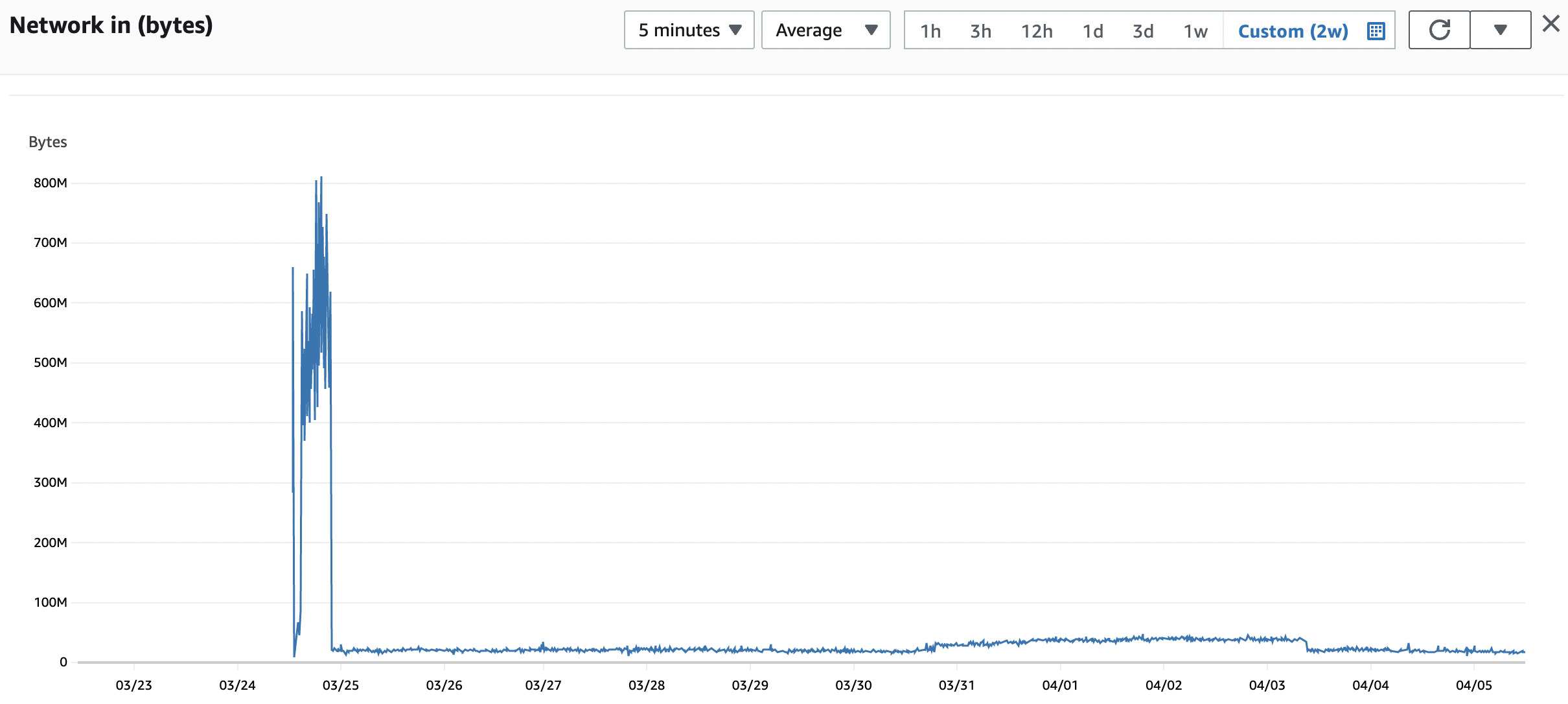Click the dropdown arrow beside the refresh icon

tap(1501, 29)
